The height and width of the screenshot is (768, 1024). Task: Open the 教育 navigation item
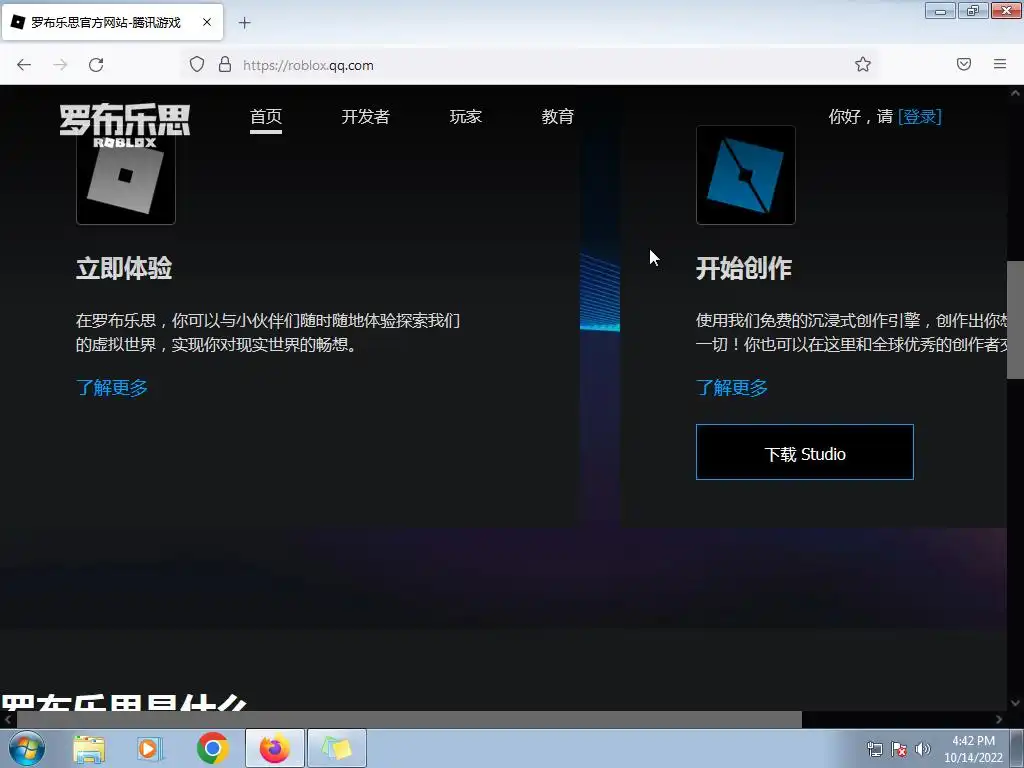(558, 117)
